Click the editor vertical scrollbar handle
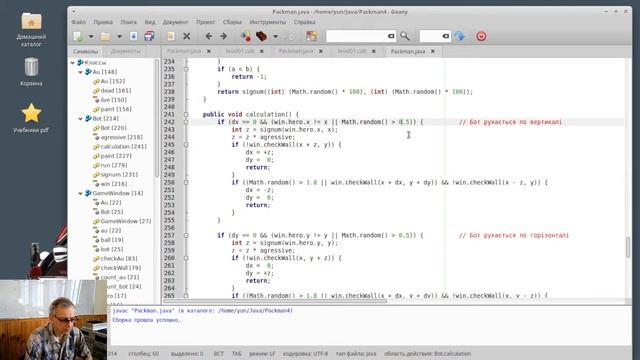This screenshot has width=640, height=360. 628,247
